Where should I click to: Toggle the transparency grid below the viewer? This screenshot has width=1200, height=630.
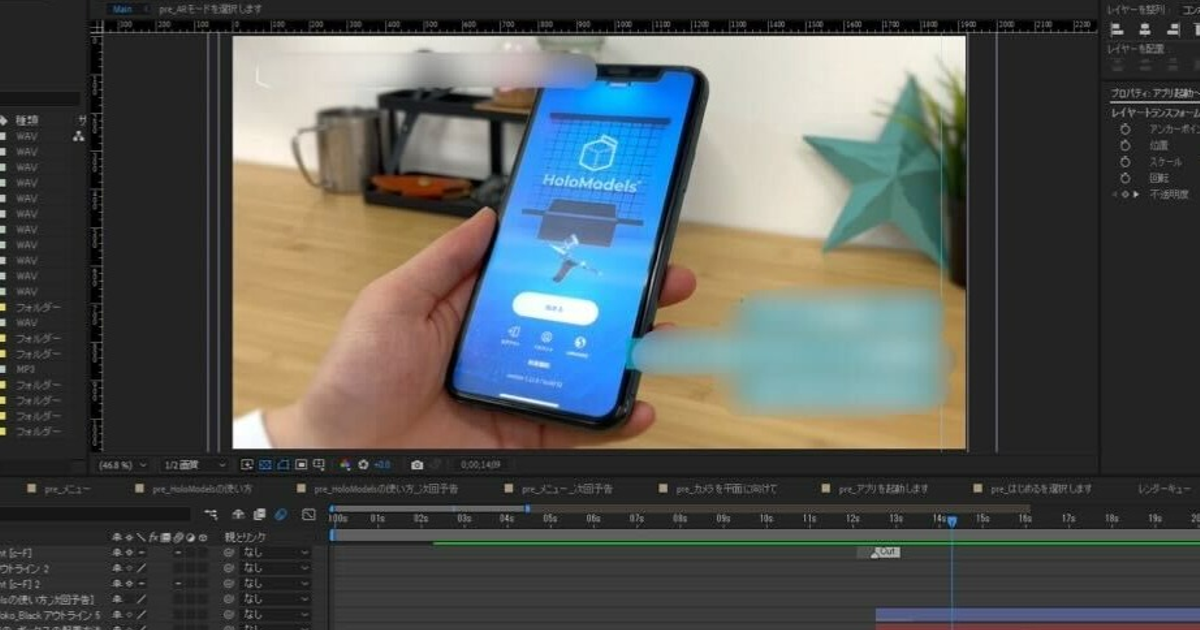pyautogui.click(x=265, y=465)
